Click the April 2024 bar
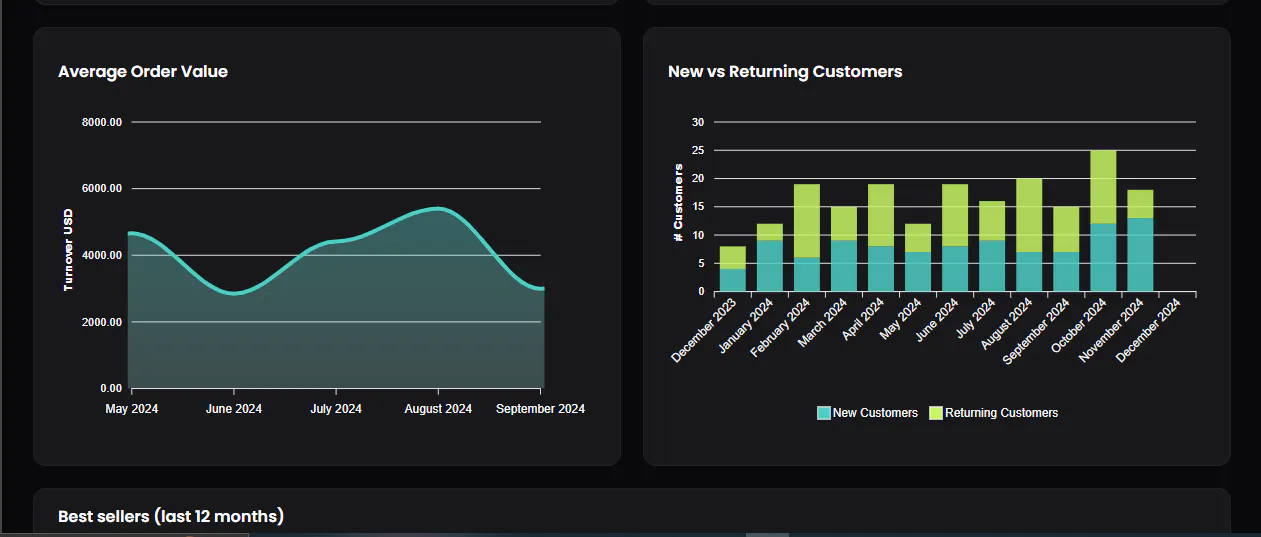The width and height of the screenshot is (1261, 537). pyautogui.click(x=881, y=238)
